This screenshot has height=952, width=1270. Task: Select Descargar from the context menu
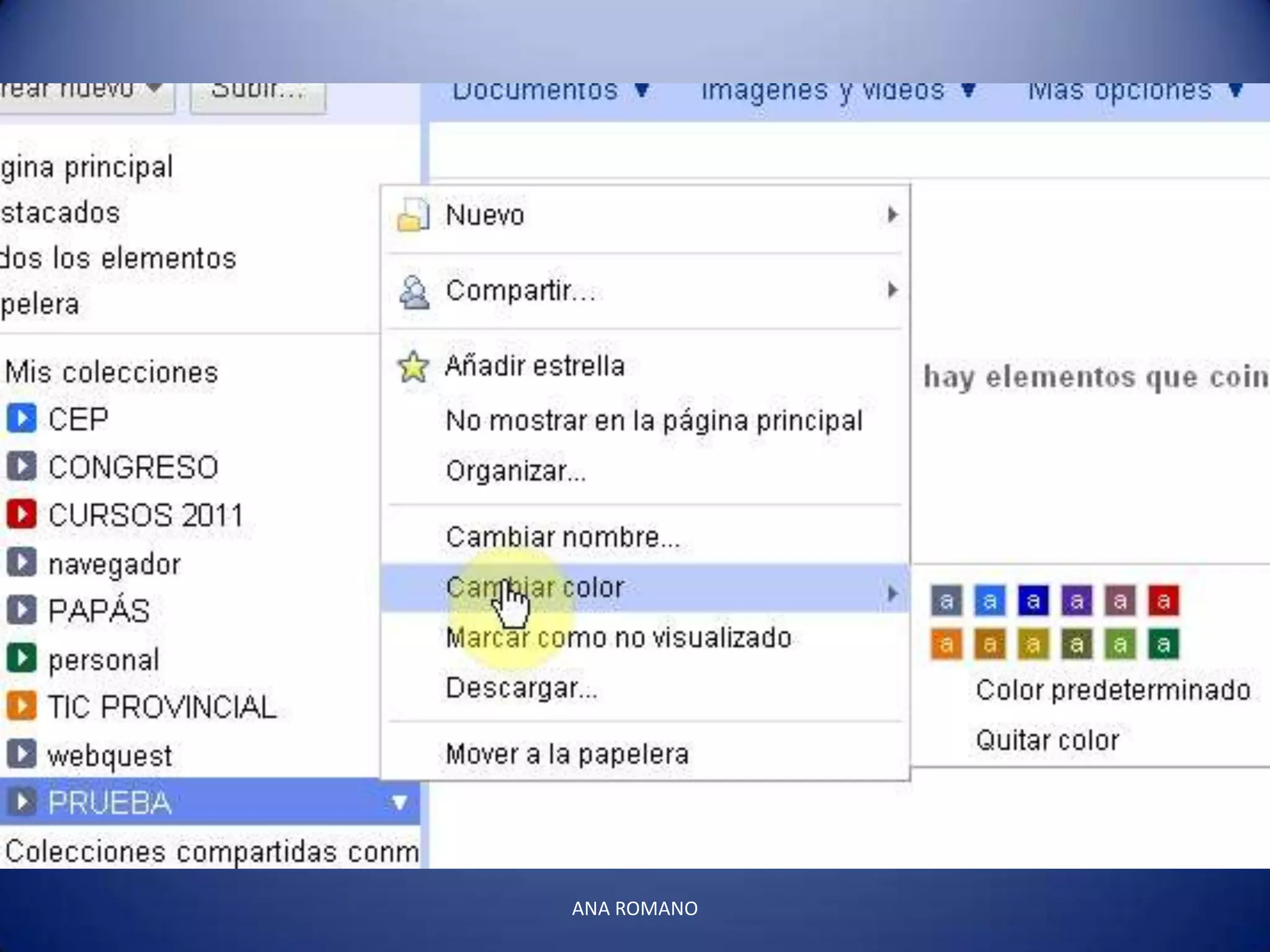tap(521, 688)
